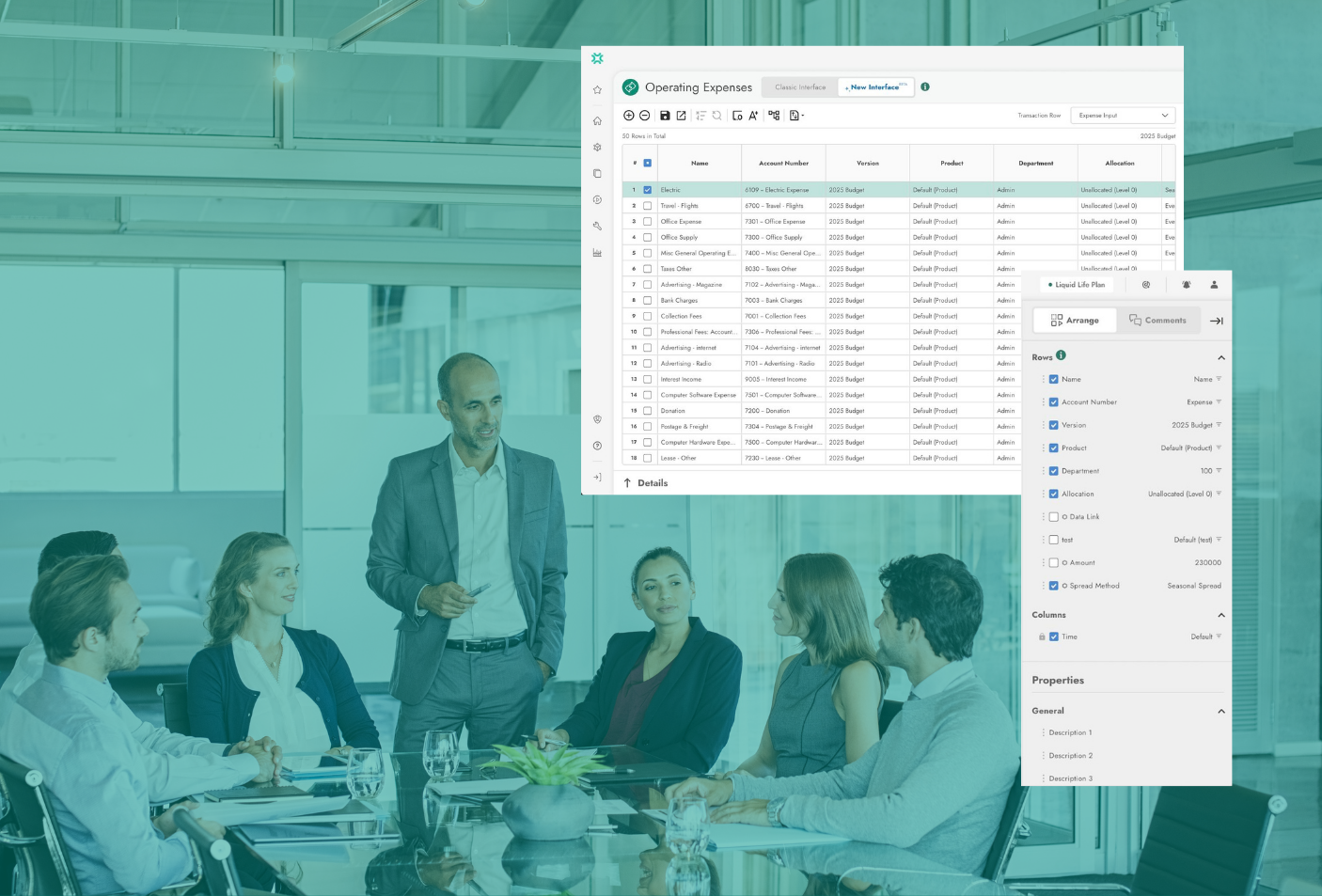Collapse the Rows section

click(1220, 357)
